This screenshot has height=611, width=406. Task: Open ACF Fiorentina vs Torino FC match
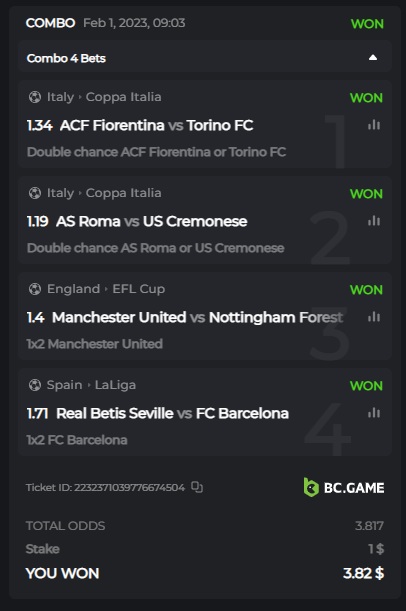click(x=156, y=125)
